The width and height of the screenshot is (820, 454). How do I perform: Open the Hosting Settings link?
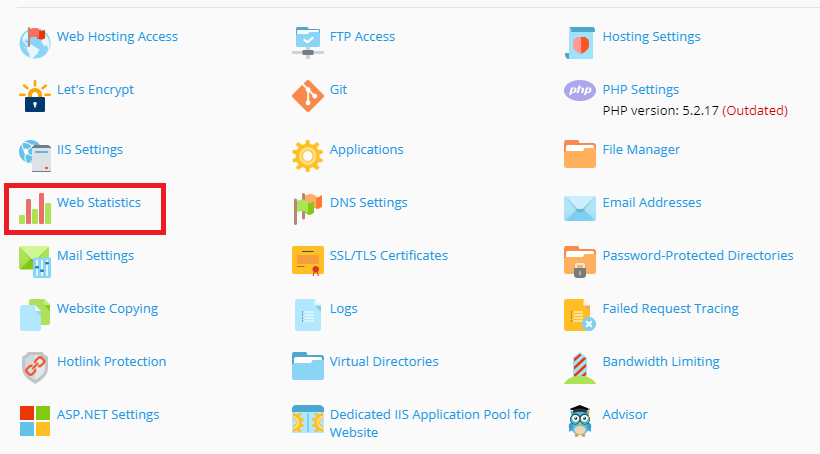pos(651,37)
